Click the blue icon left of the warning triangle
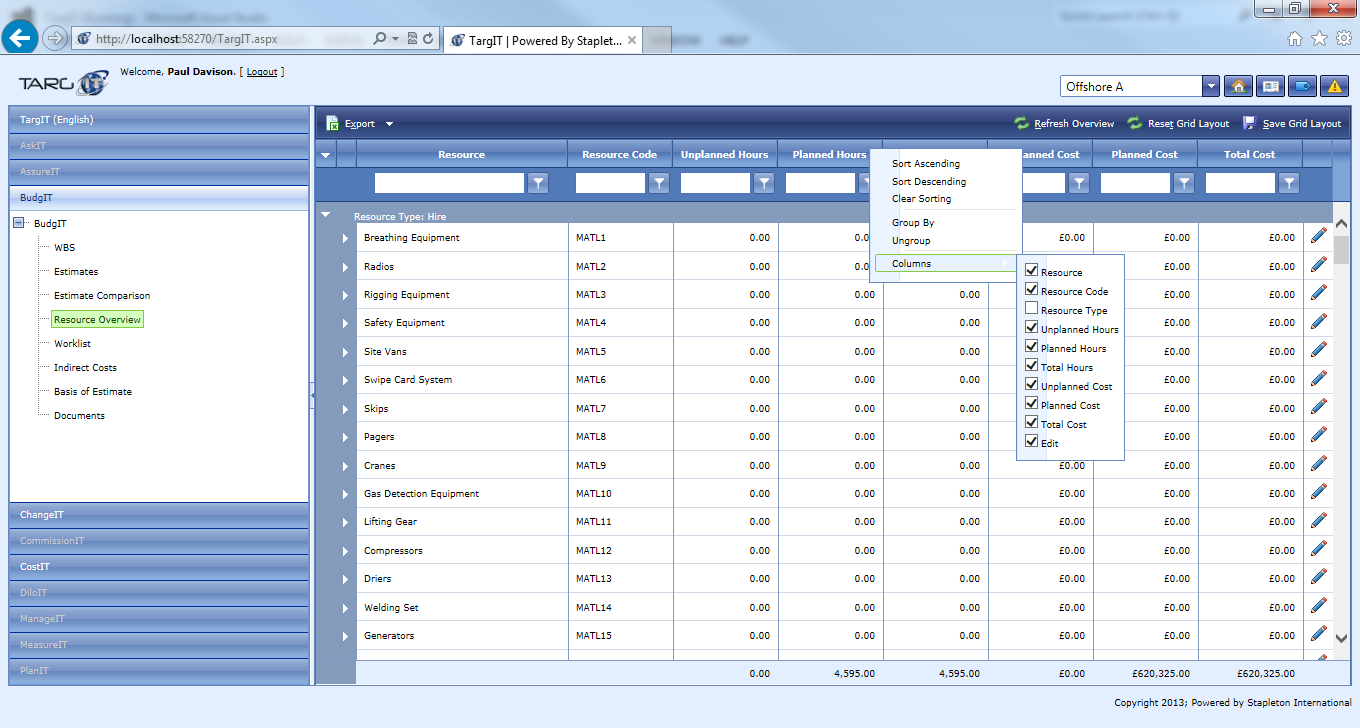 point(1302,86)
